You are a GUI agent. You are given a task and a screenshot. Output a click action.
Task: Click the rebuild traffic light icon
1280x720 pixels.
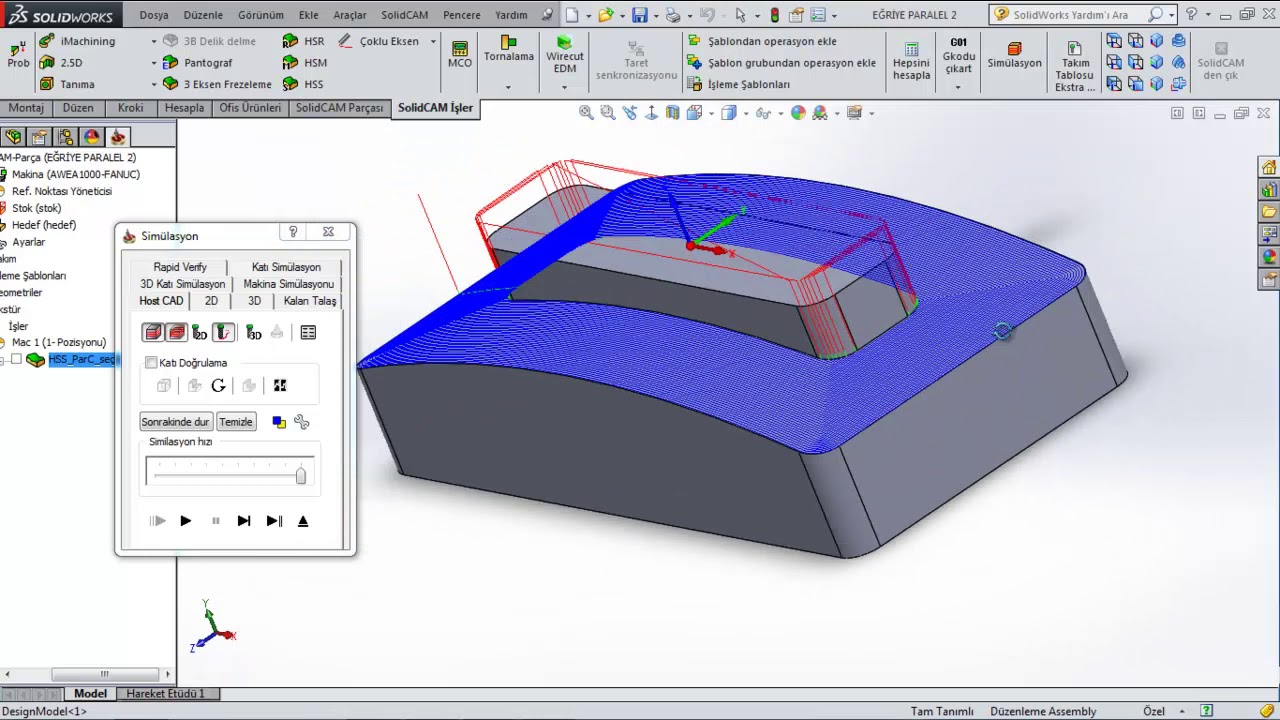tap(774, 15)
